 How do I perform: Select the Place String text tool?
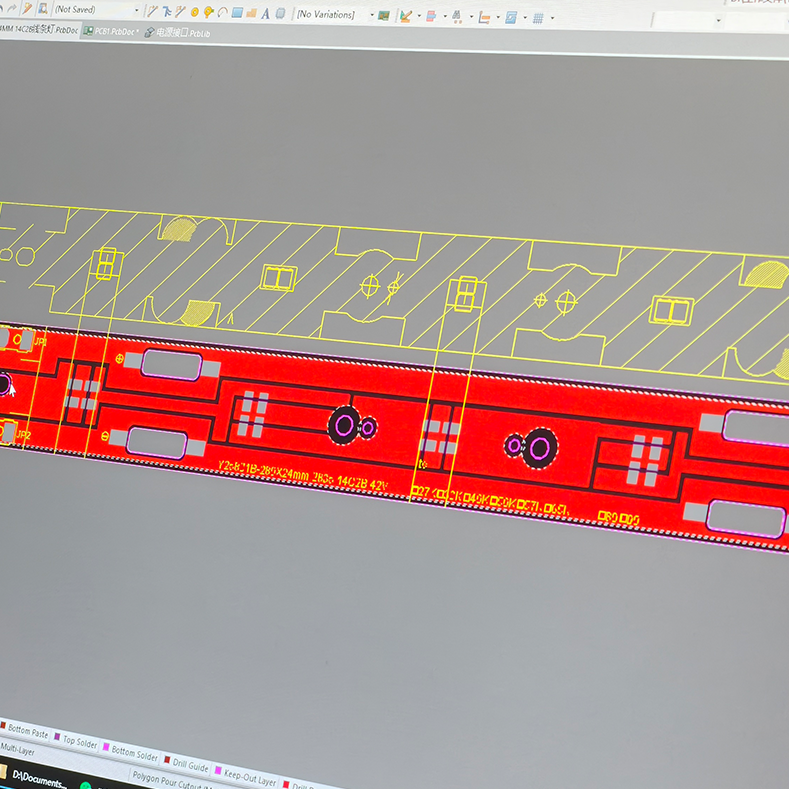coord(266,14)
